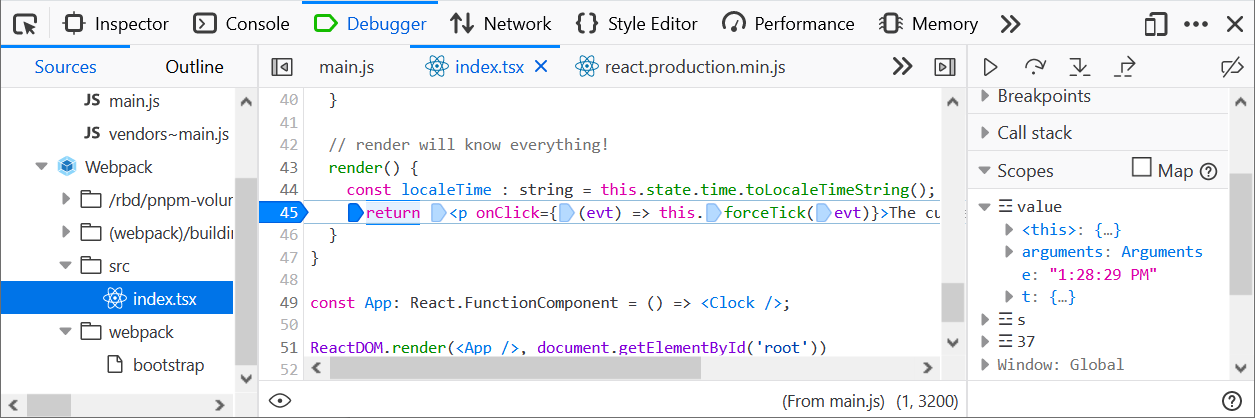Collapse the src folder
The height and width of the screenshot is (418, 1255).
[x=67, y=266]
